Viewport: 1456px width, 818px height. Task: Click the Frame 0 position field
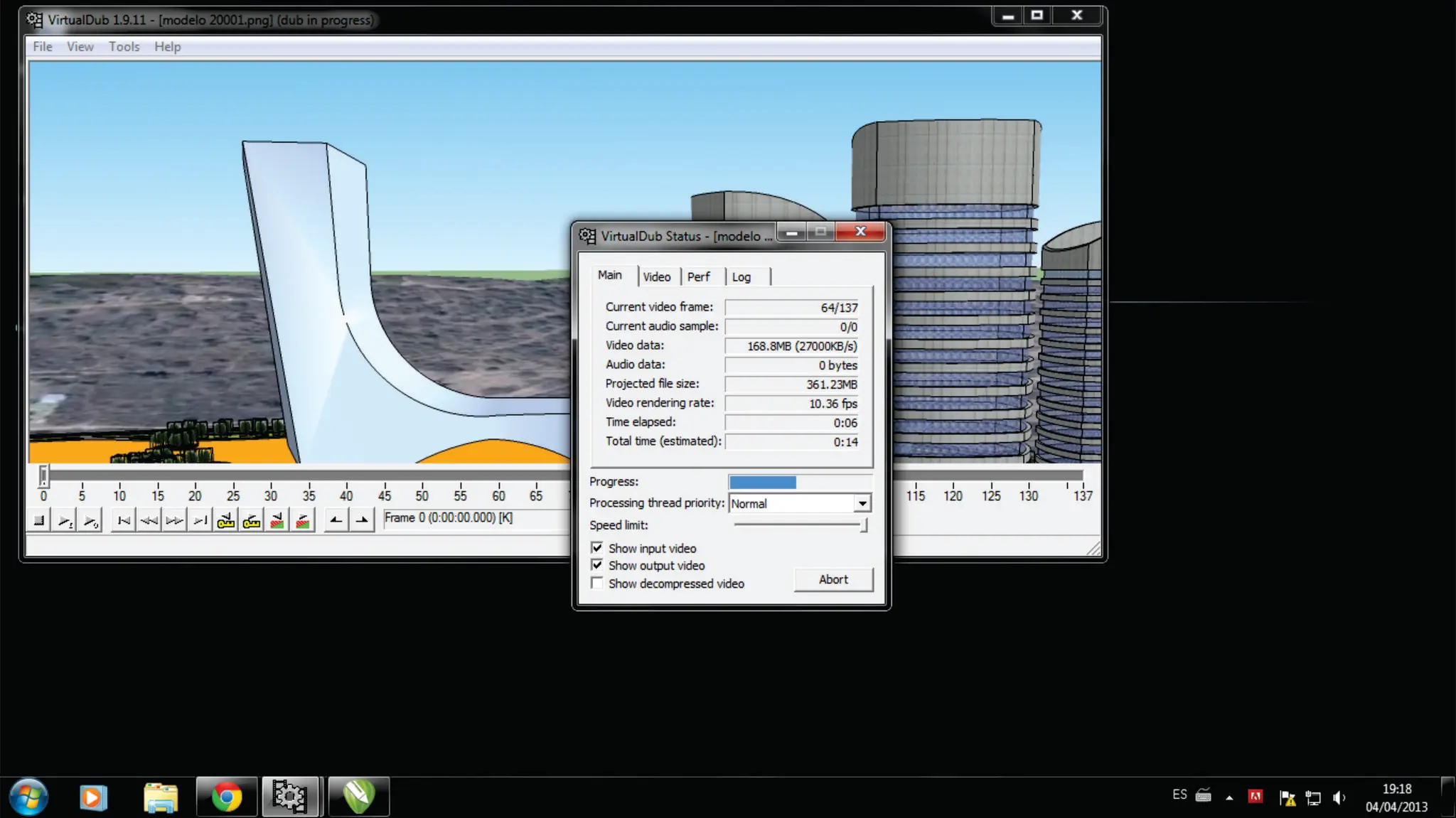pos(476,518)
